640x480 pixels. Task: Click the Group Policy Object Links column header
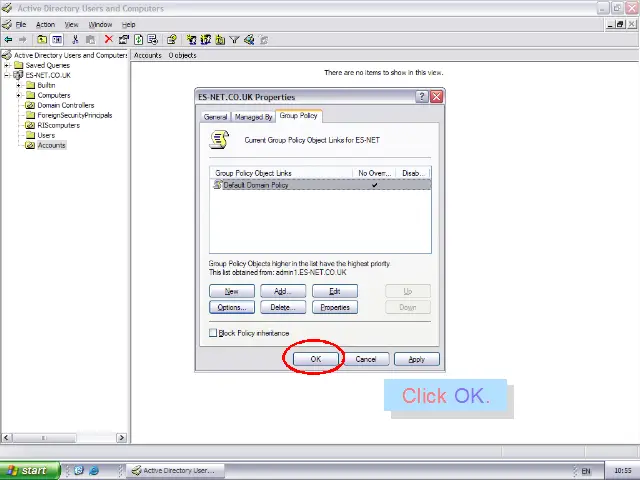point(281,173)
